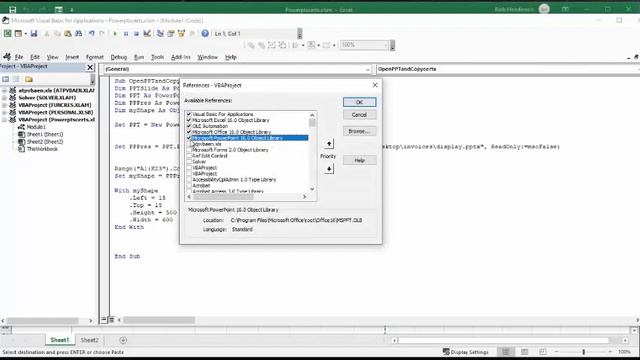Open the 100% zoom combo in toolbar
Screen dimensions: 640x360
point(364,45)
